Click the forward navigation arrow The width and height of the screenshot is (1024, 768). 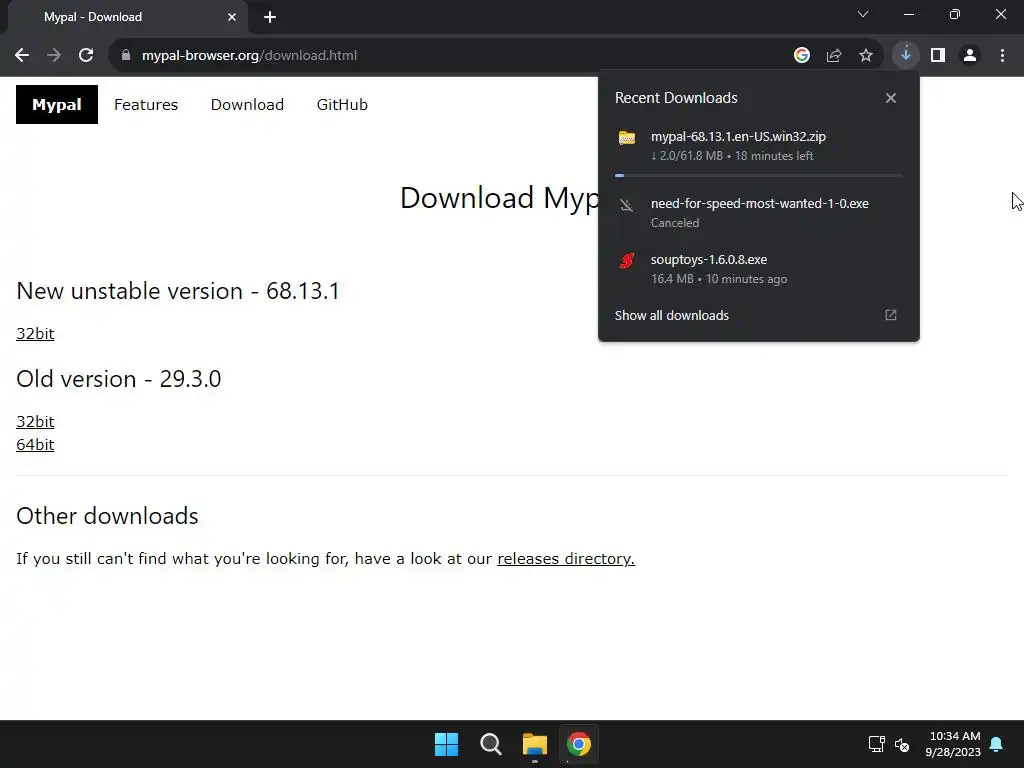[x=54, y=56]
